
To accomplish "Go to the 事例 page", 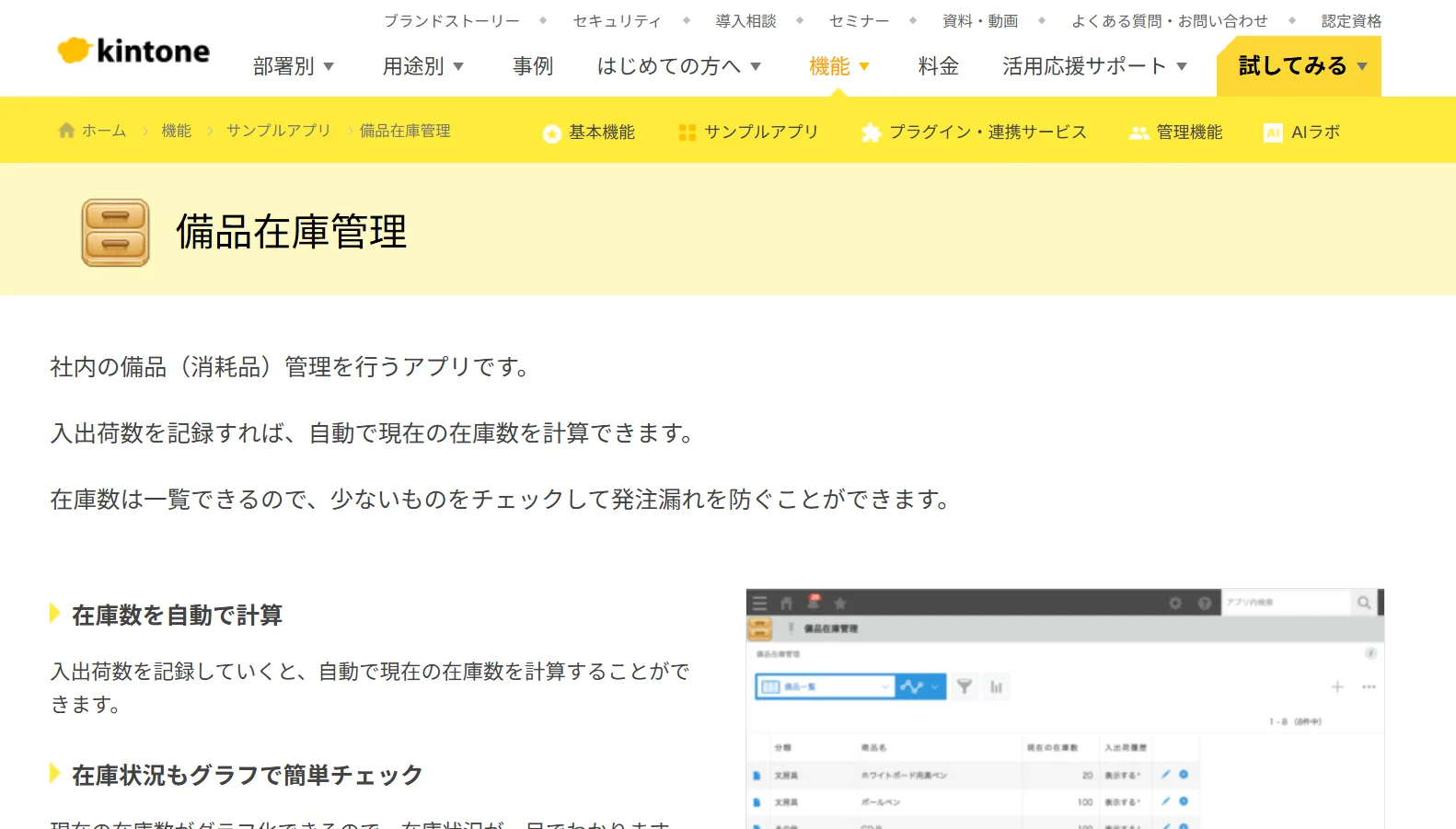I will 533,66.
